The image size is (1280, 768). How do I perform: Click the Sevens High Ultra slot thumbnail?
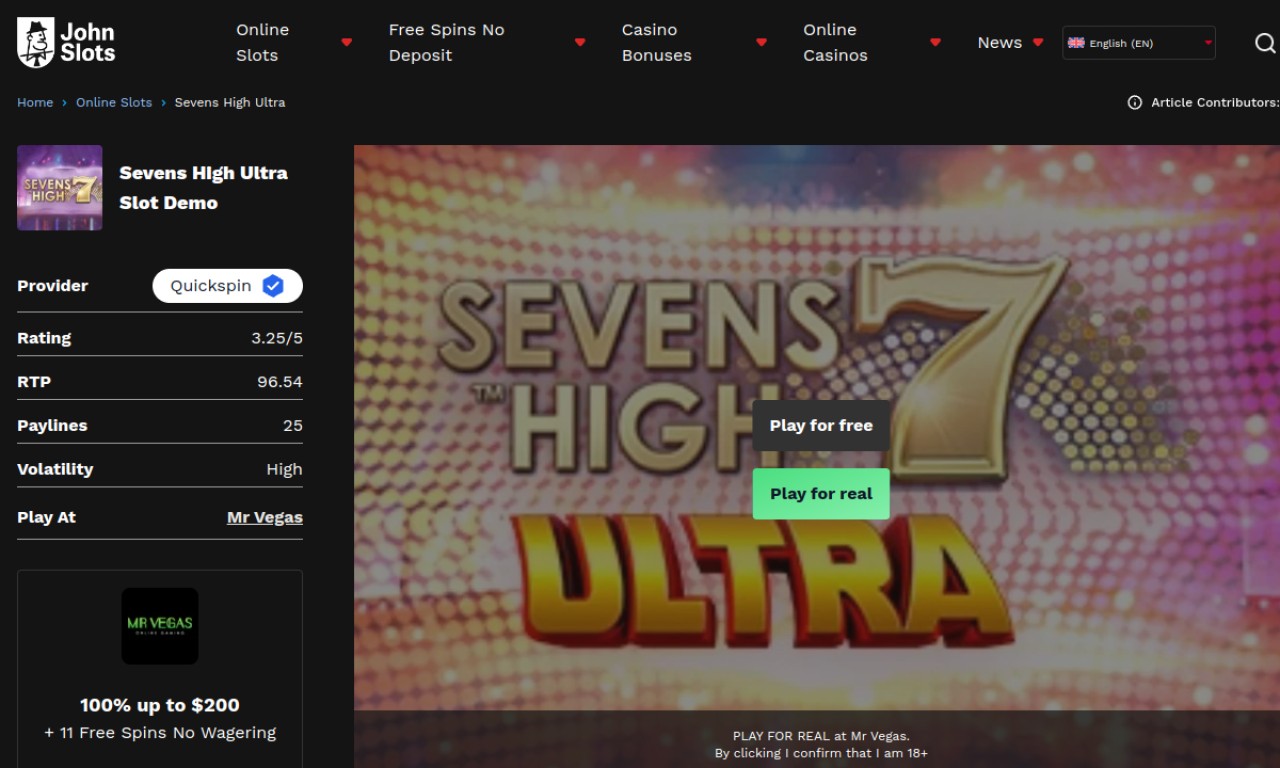[x=60, y=188]
